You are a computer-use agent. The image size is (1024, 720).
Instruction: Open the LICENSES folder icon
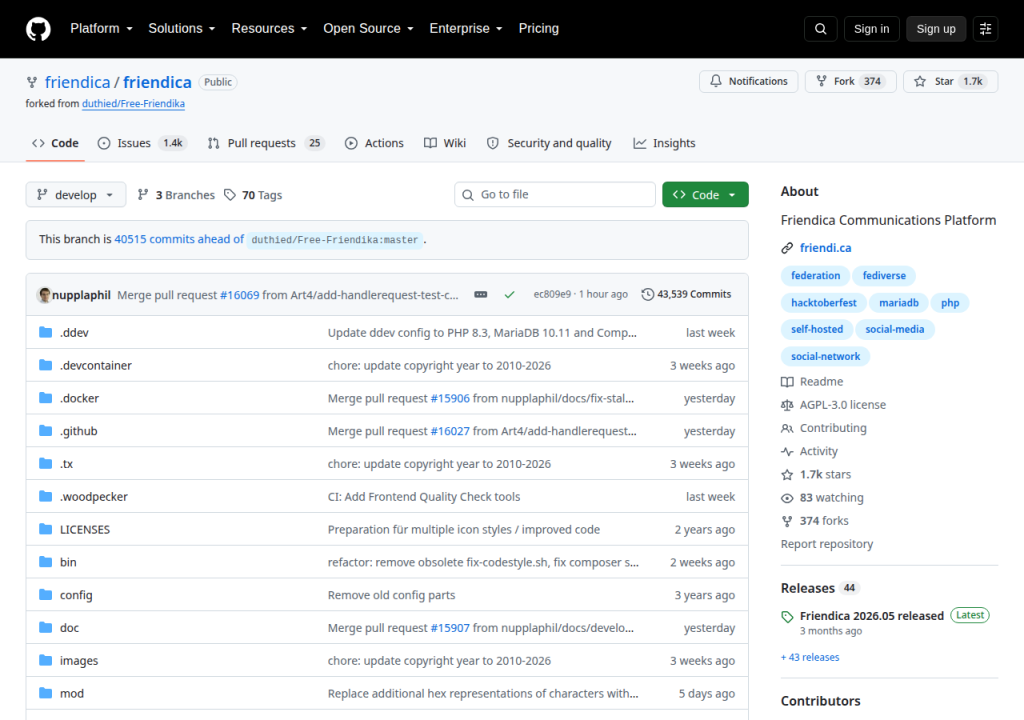tap(45, 529)
